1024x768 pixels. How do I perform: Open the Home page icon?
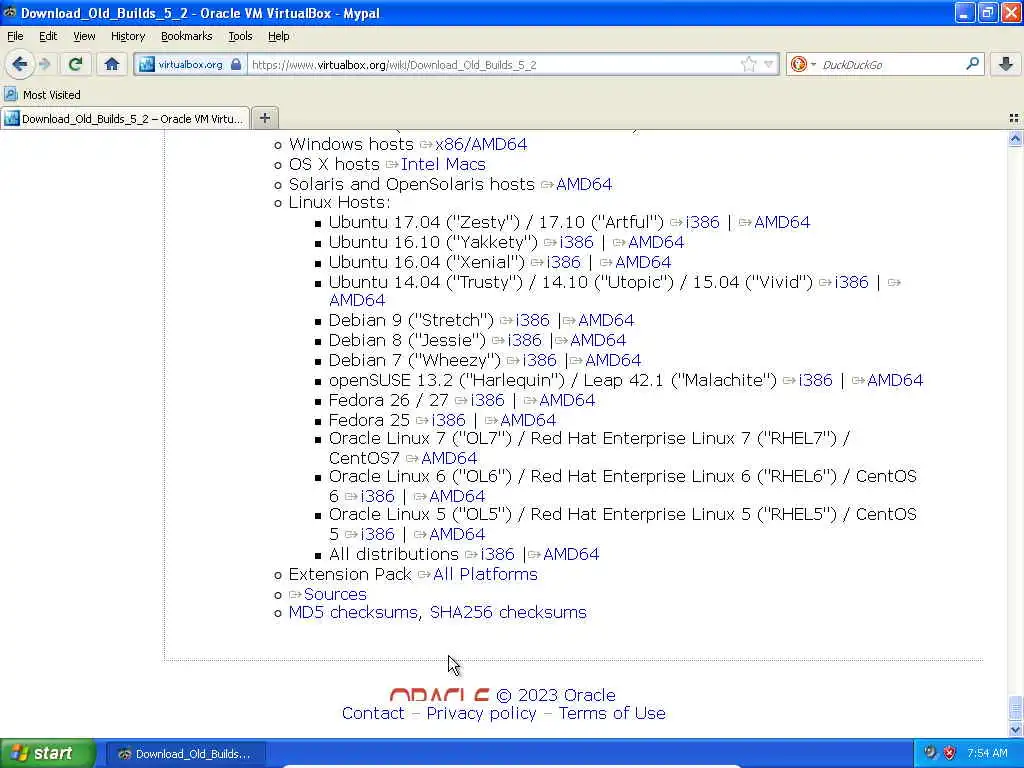coord(112,64)
